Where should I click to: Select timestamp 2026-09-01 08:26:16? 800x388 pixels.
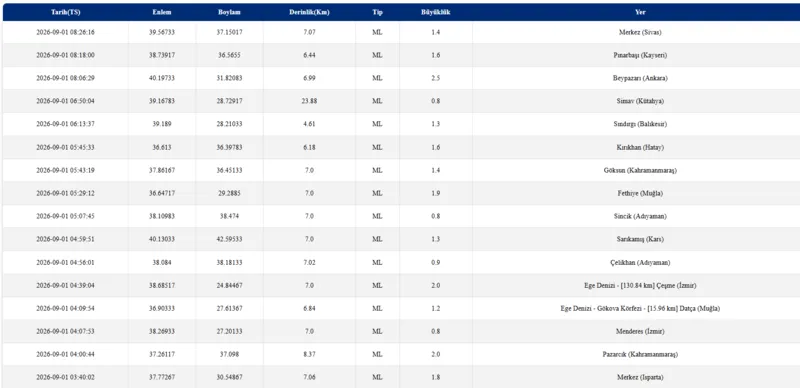(65, 32)
